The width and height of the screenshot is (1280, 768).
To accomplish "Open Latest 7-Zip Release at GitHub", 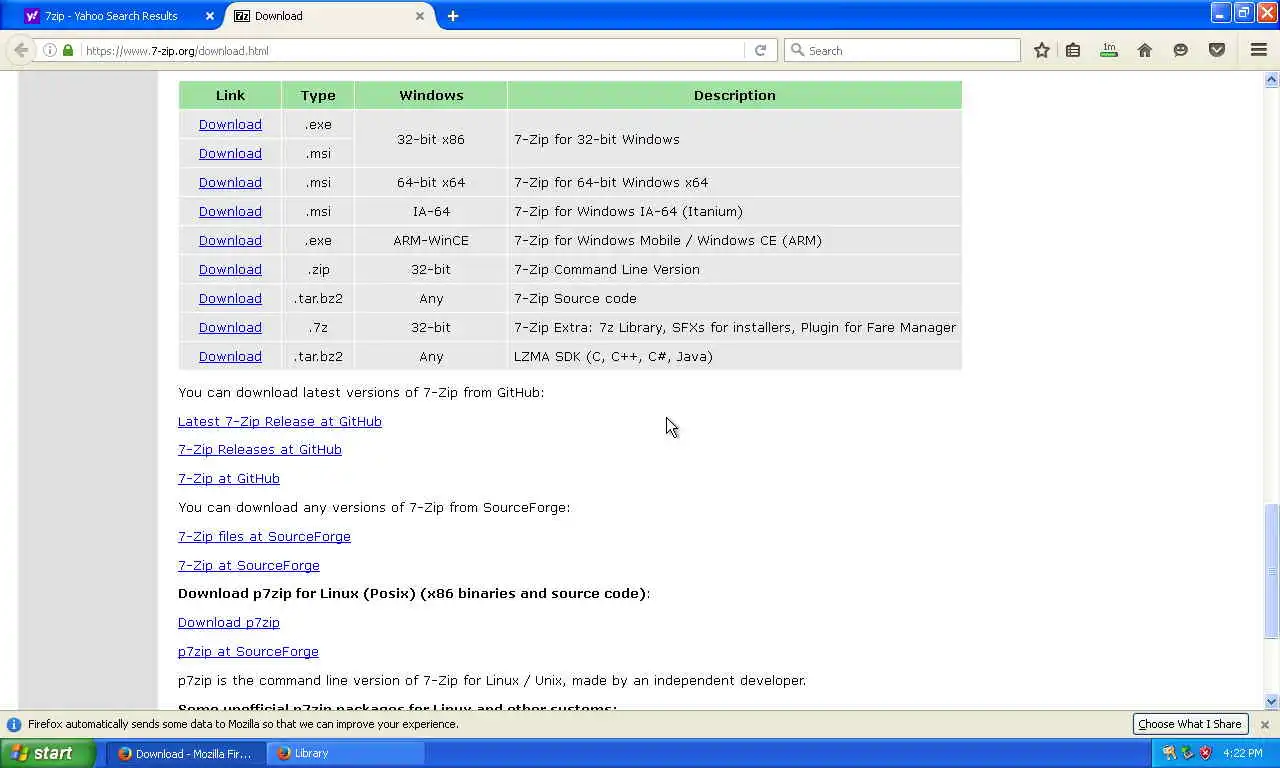I will click(x=280, y=421).
